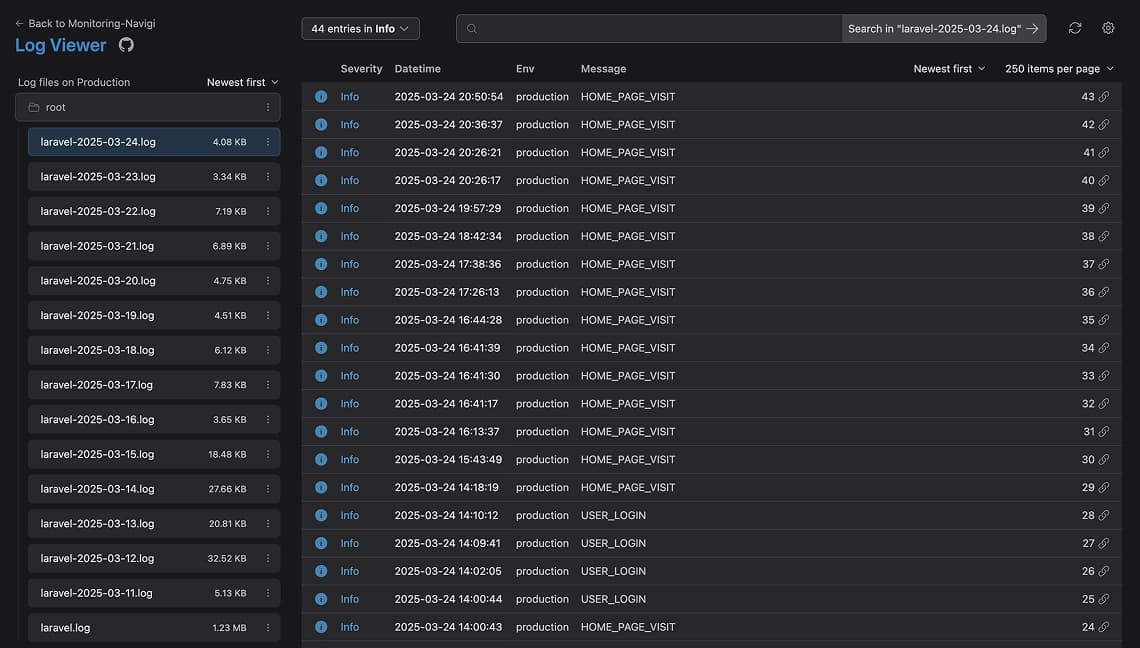Click 'Log files on Production' label
The image size is (1140, 648).
pyautogui.click(x=74, y=82)
